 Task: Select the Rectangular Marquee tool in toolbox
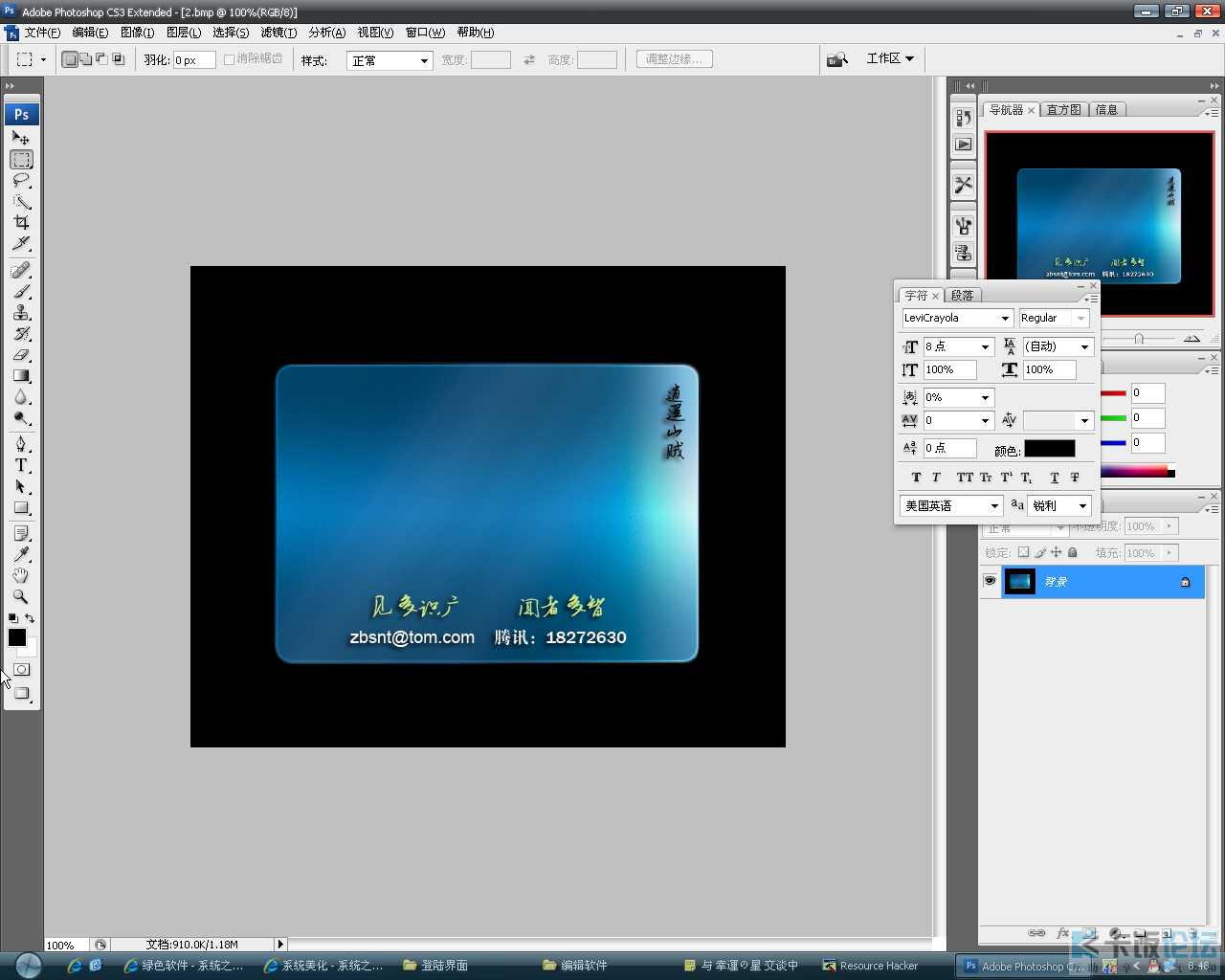[x=21, y=159]
